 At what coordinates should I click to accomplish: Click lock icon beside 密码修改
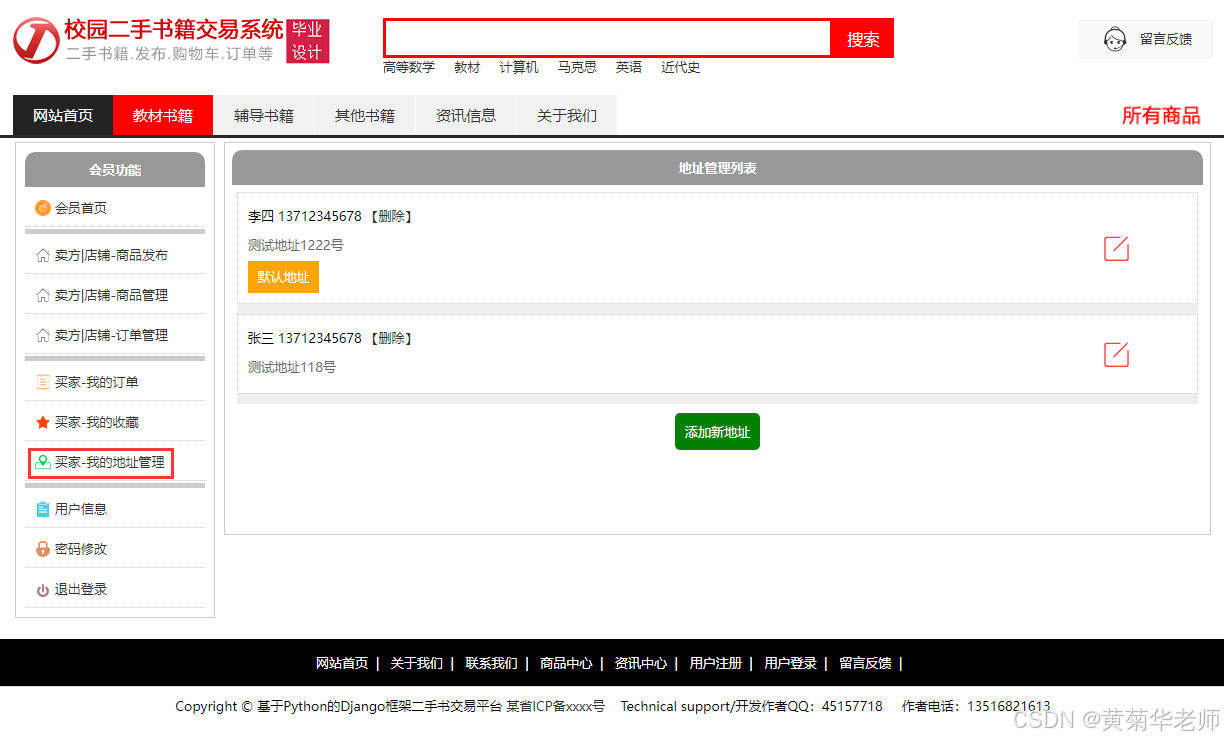coord(43,549)
